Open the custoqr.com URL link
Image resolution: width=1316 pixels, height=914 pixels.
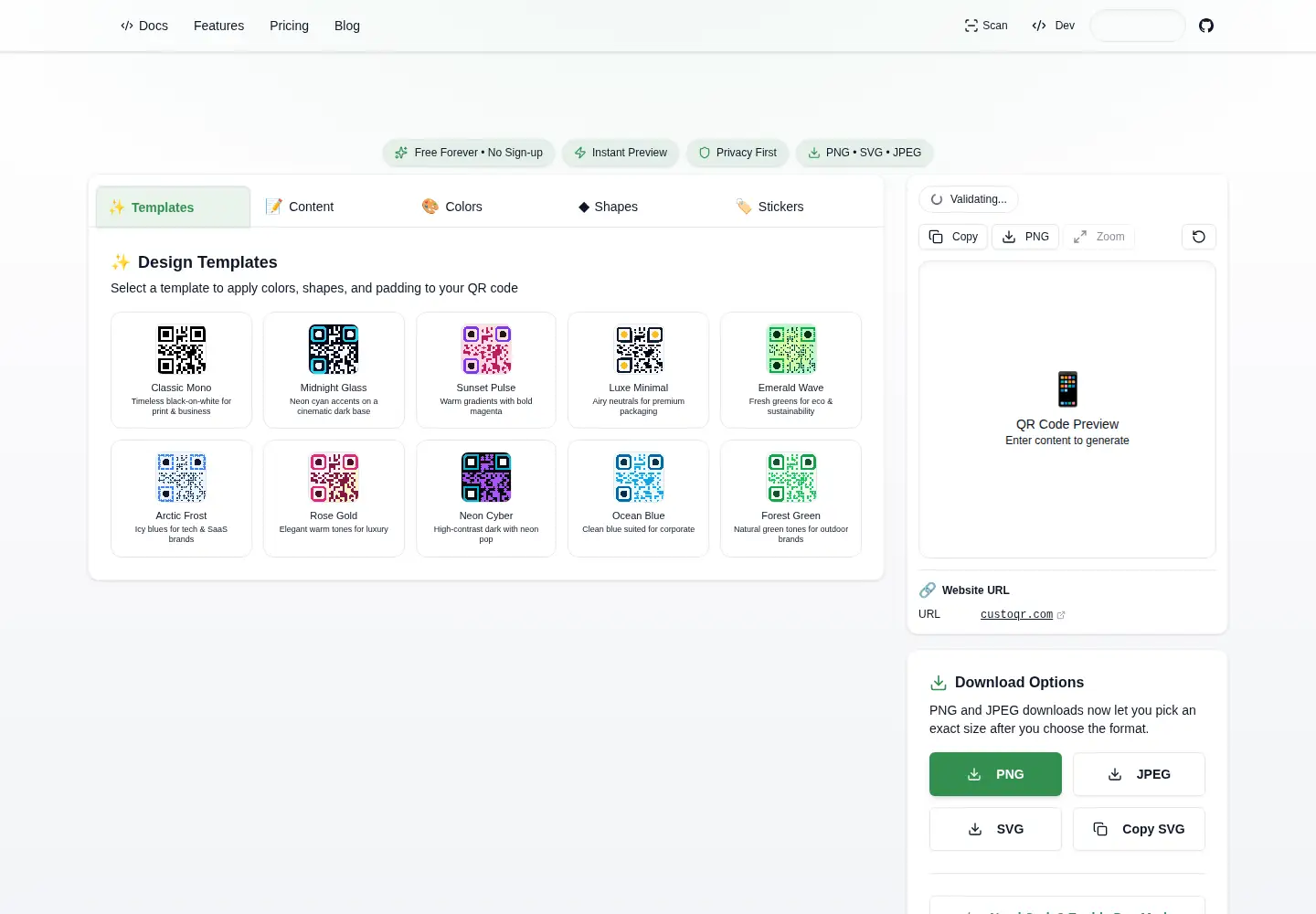coord(1016,615)
